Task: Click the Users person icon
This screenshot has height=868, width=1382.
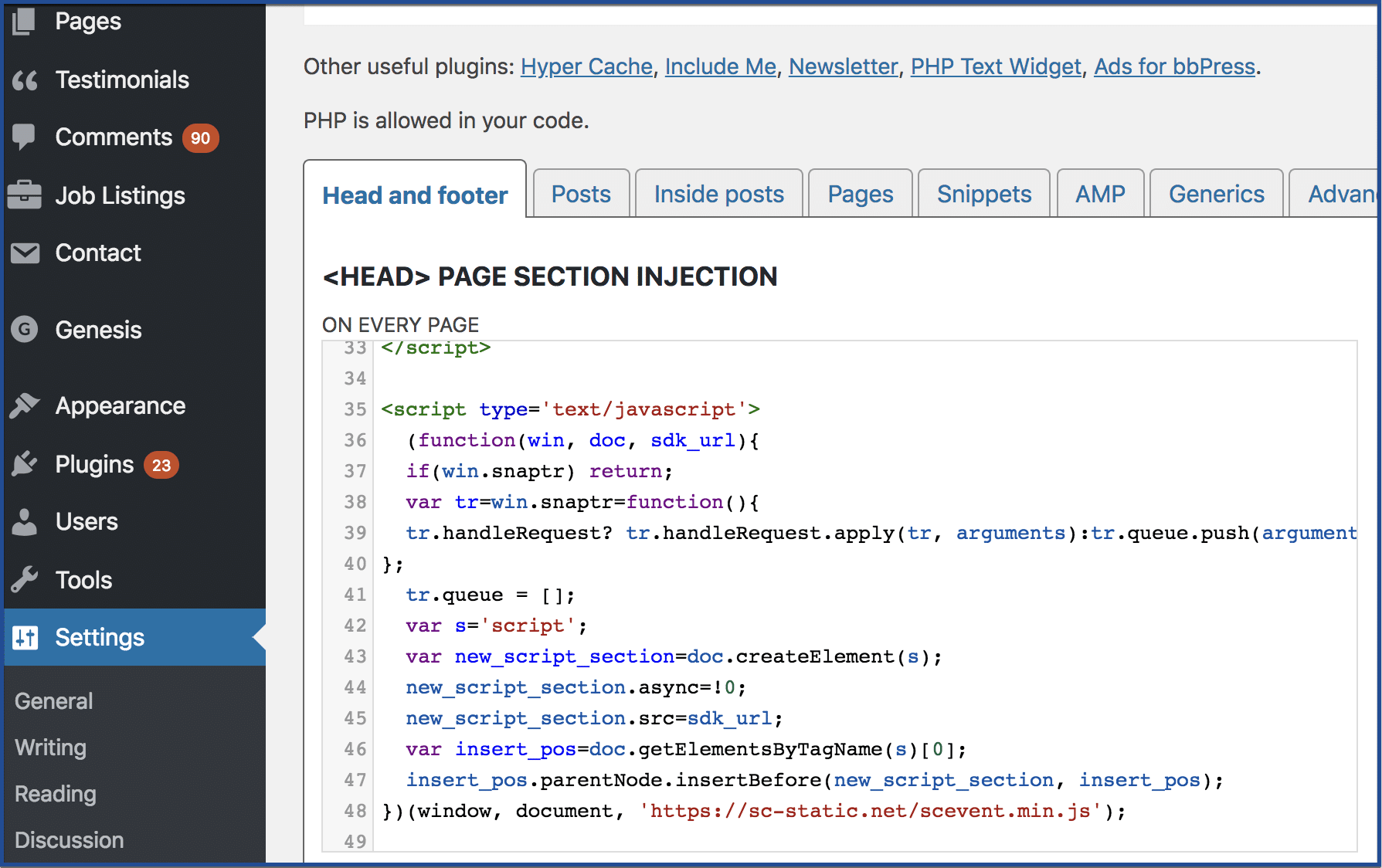Action: [25, 521]
